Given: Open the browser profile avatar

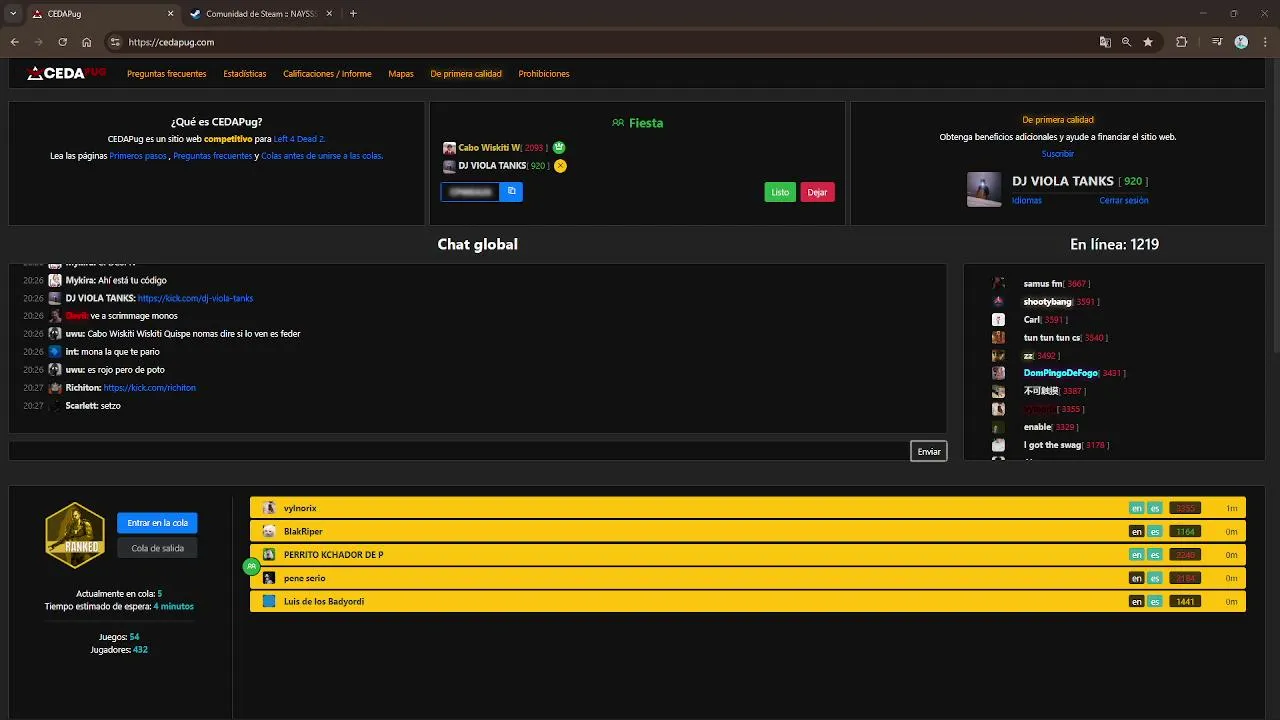Looking at the screenshot, I should click(1241, 42).
